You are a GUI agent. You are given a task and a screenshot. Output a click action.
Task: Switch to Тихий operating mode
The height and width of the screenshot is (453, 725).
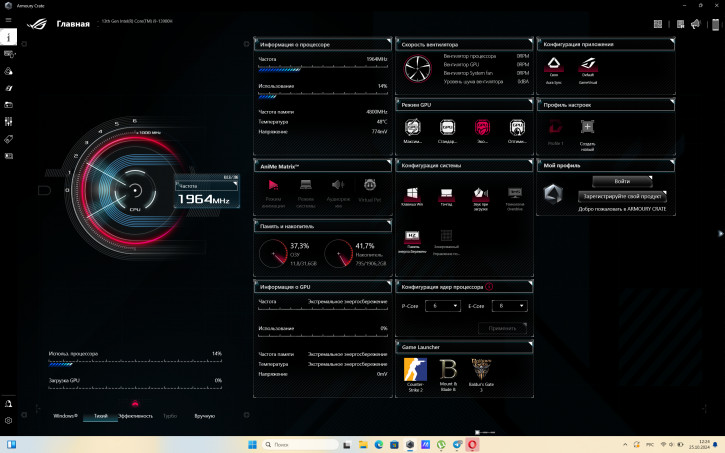(x=100, y=416)
